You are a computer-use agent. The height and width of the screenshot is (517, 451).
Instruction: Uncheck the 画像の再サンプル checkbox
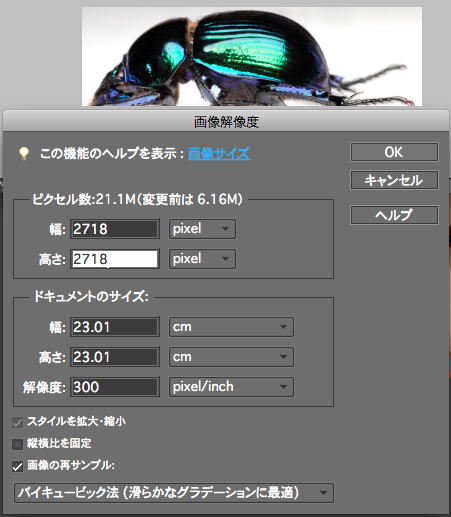[17, 466]
